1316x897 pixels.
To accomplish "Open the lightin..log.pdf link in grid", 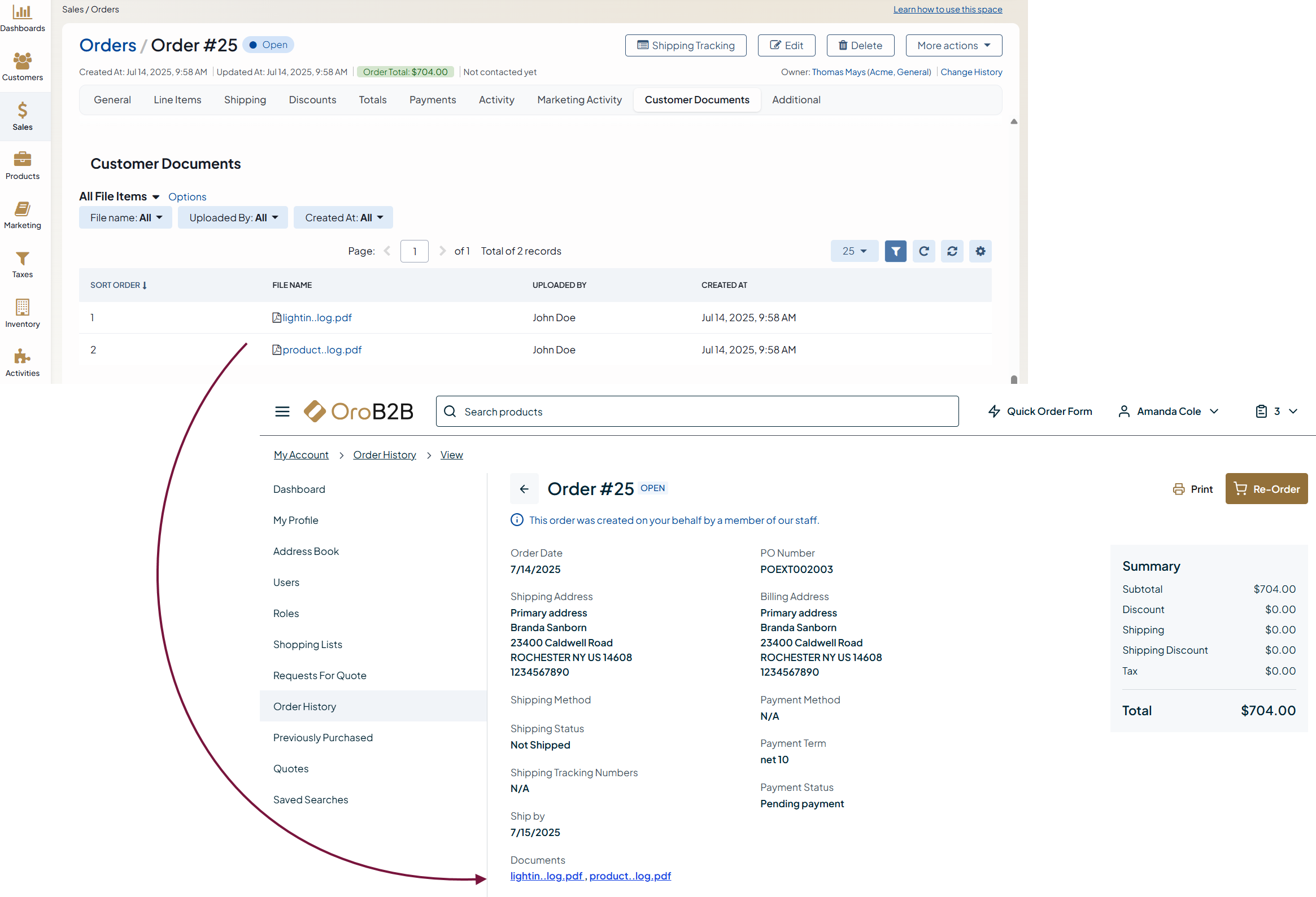I will click(x=316, y=317).
